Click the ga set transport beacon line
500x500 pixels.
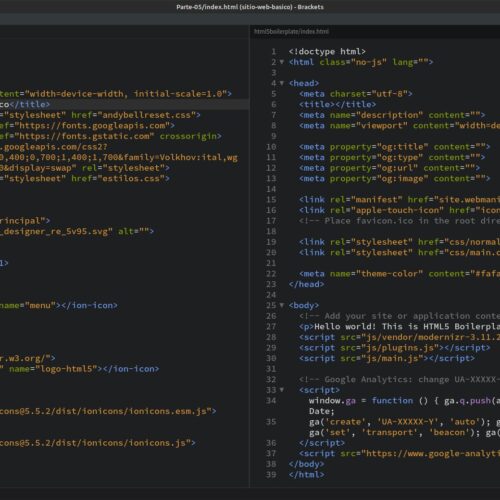(x=404, y=433)
